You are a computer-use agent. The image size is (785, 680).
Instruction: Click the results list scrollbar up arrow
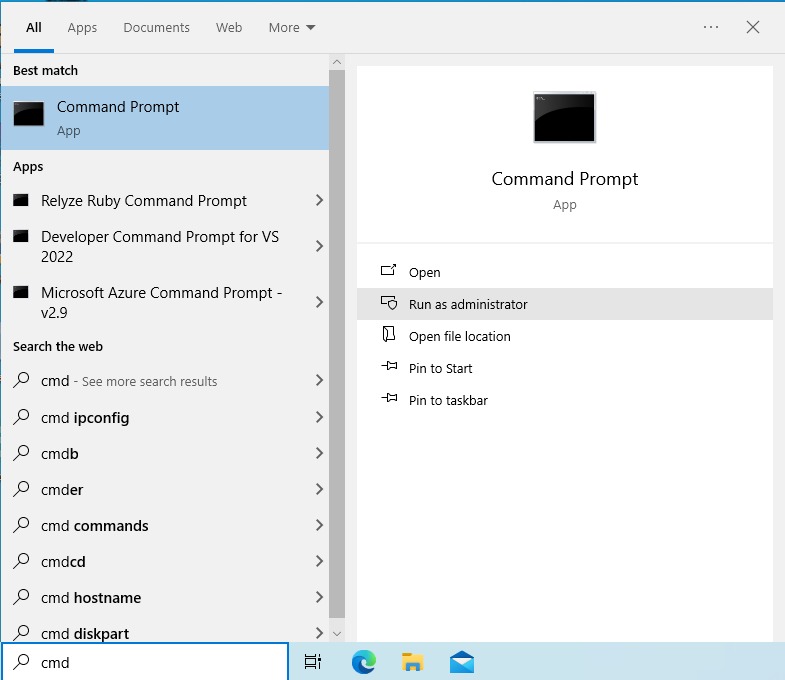coord(337,62)
